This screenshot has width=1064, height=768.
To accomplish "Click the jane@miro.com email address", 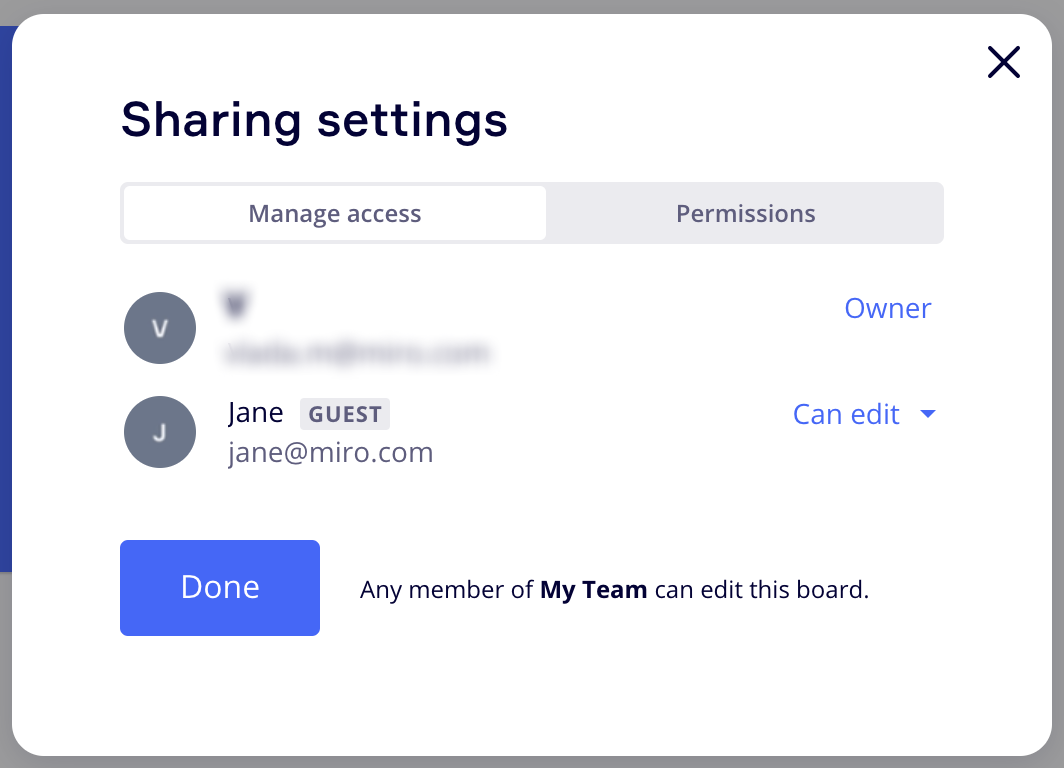I will 330,453.
